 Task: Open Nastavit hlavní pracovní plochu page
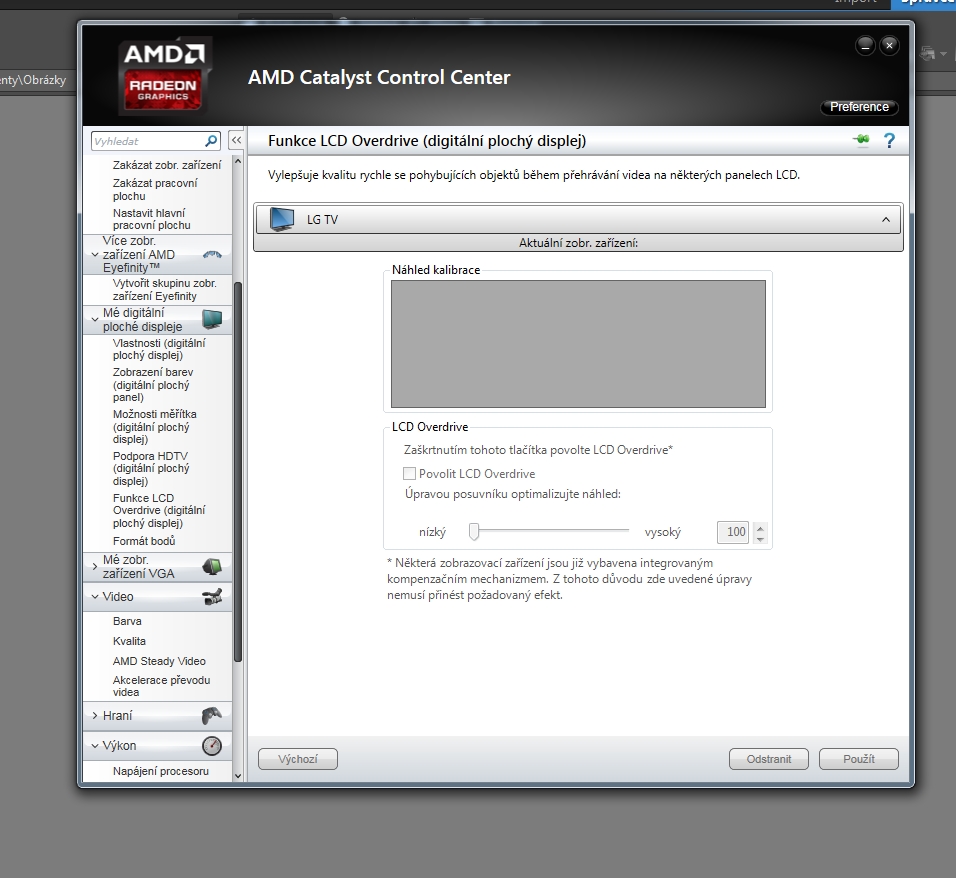coord(151,219)
